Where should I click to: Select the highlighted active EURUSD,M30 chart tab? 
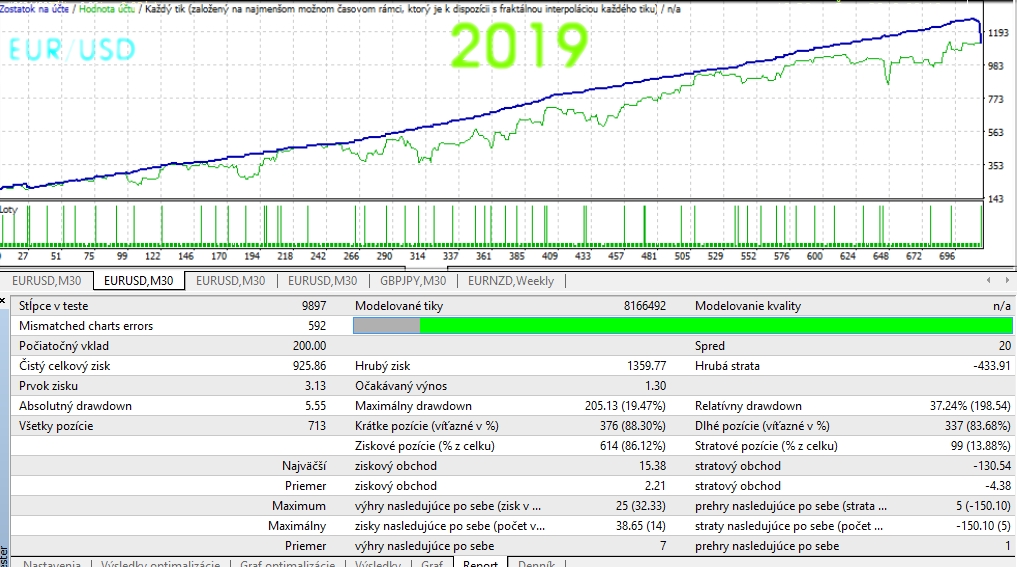tap(140, 281)
